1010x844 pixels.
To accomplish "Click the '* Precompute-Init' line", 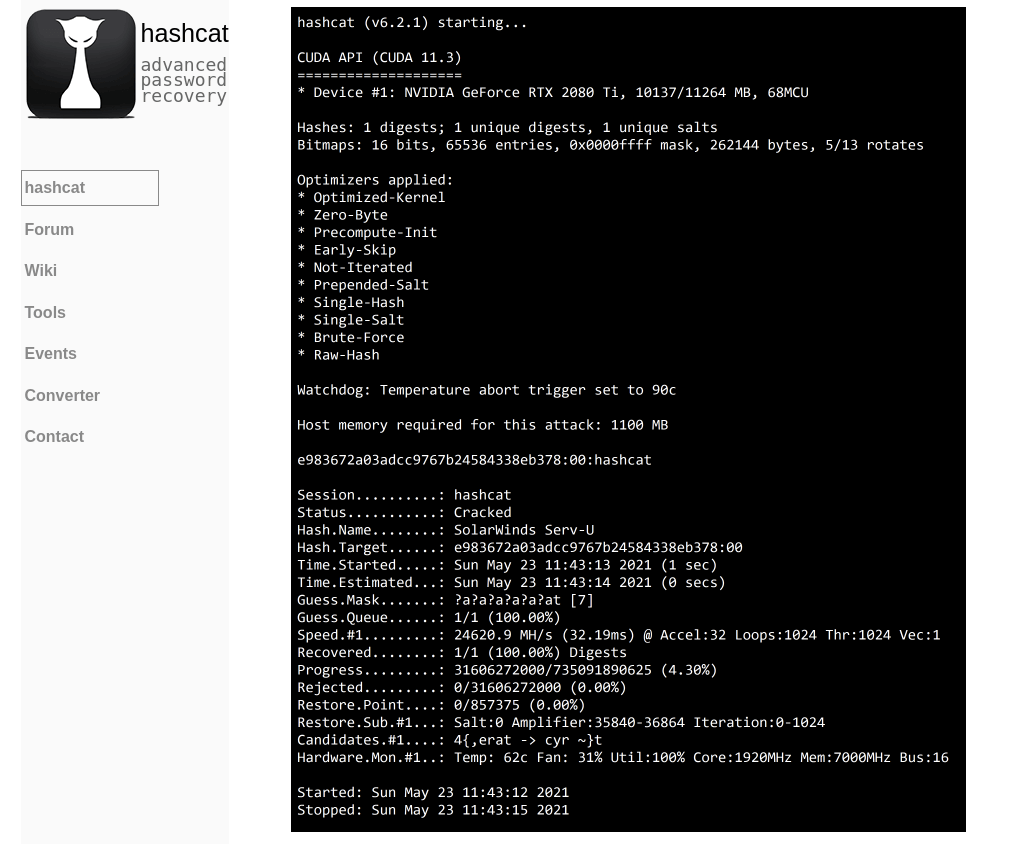I will 367,232.
